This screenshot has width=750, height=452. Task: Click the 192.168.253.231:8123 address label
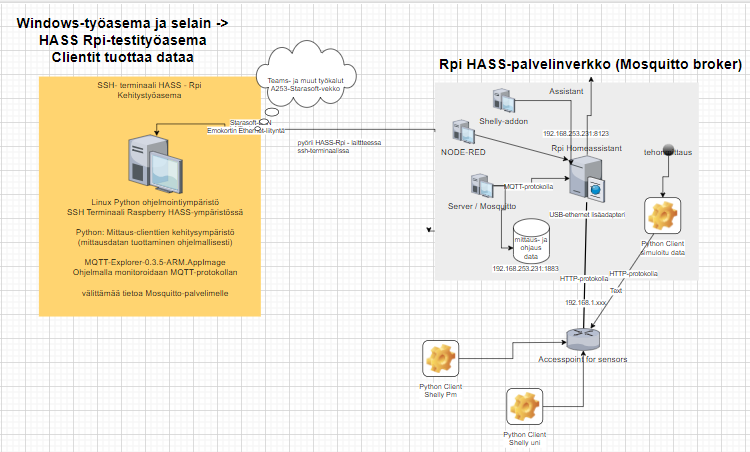coord(576,134)
